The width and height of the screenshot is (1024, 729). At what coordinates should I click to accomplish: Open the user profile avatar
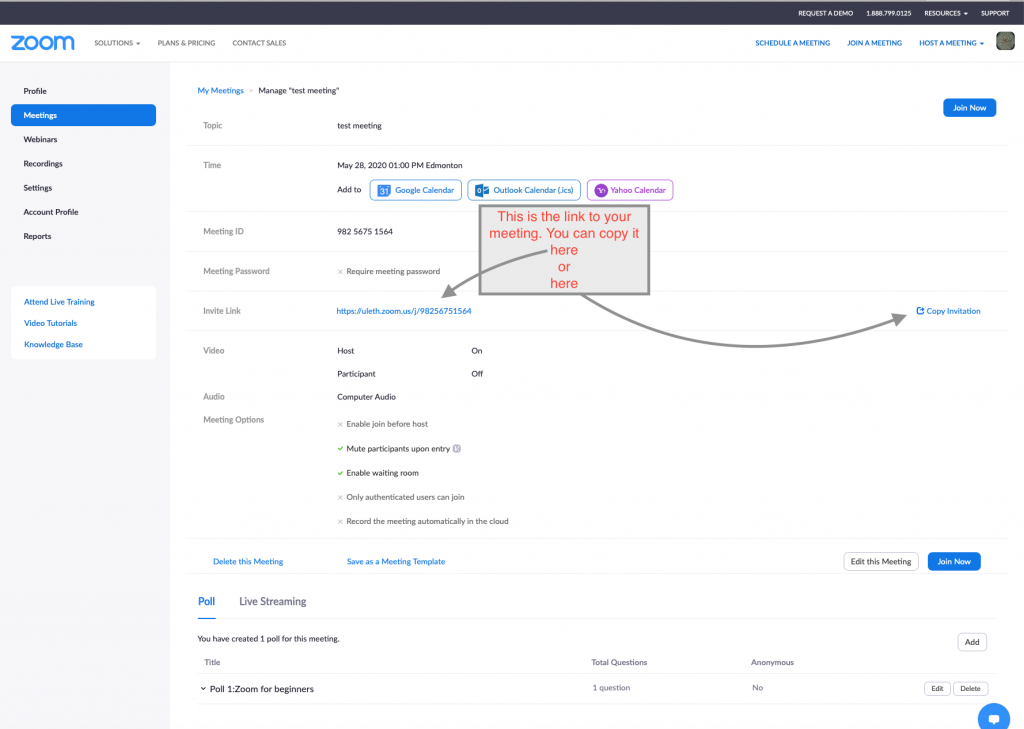coord(1005,41)
